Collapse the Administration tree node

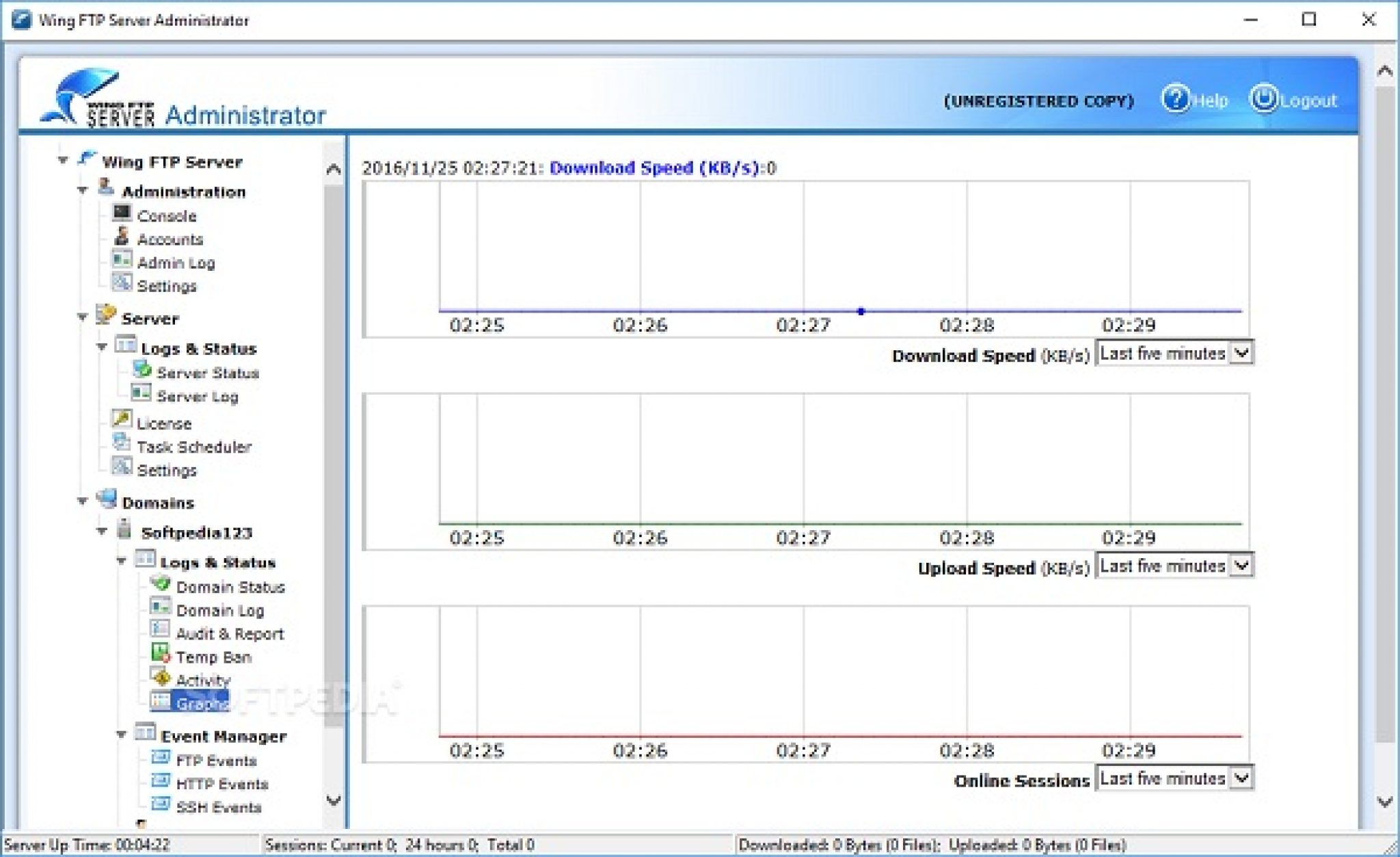[x=83, y=190]
